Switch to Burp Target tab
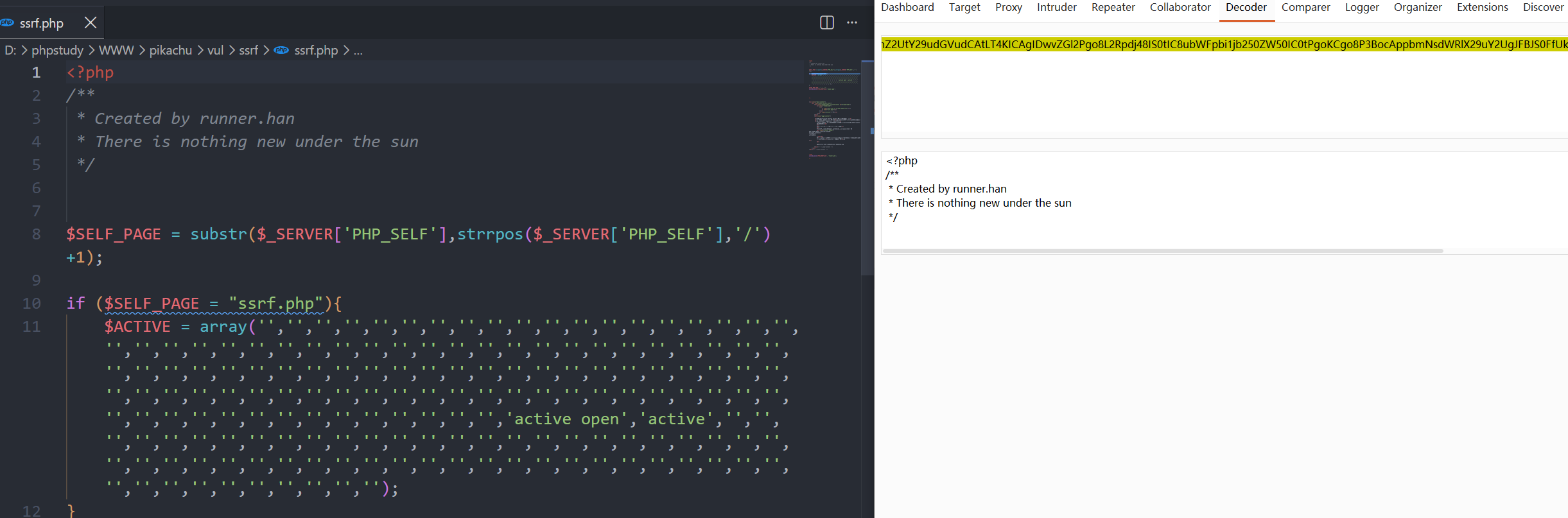The image size is (1568, 518). (x=964, y=8)
